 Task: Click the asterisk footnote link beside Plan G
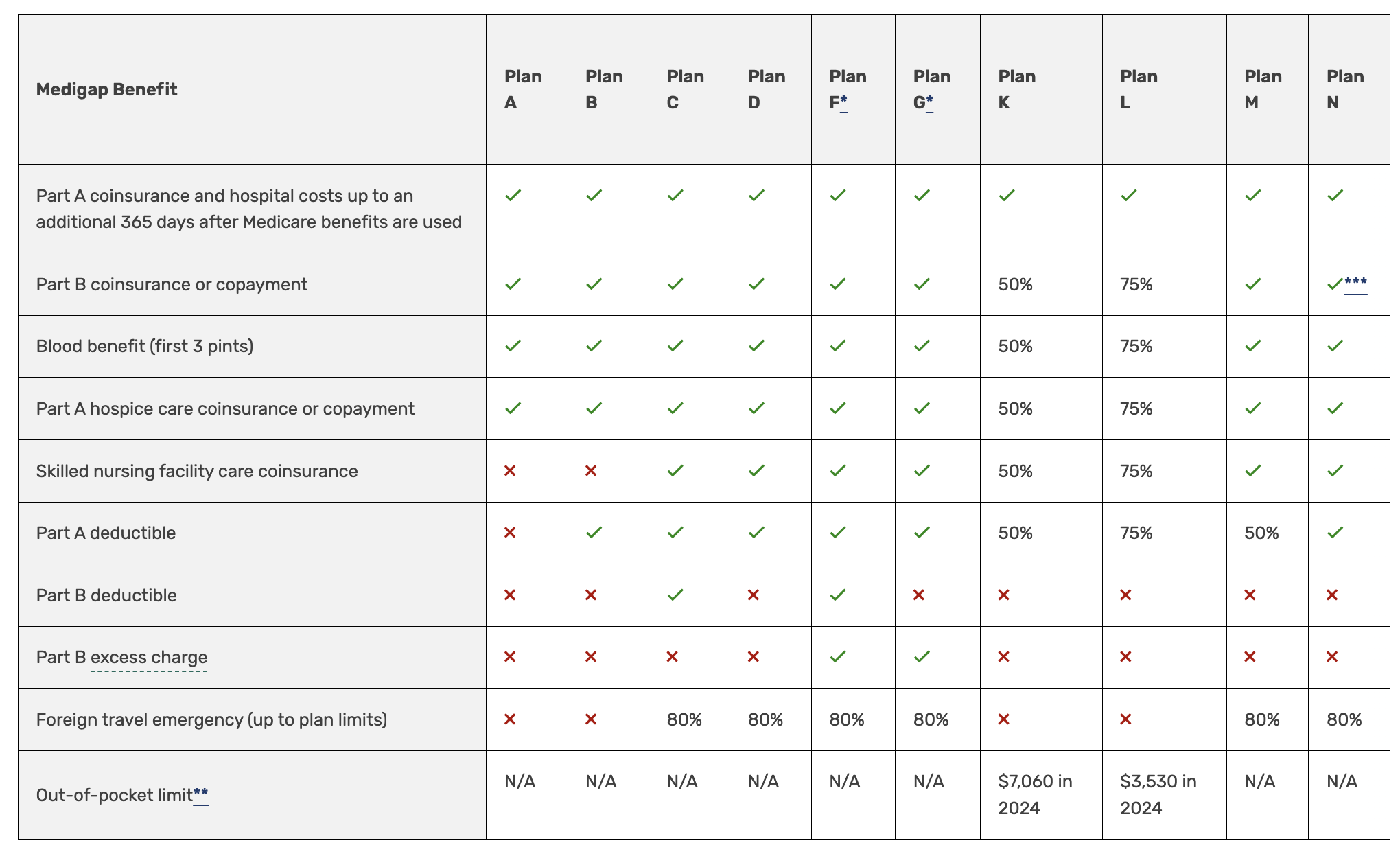(x=929, y=102)
